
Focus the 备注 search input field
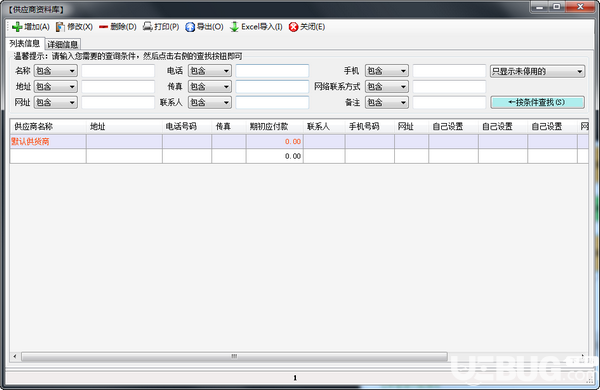pyautogui.click(x=449, y=102)
